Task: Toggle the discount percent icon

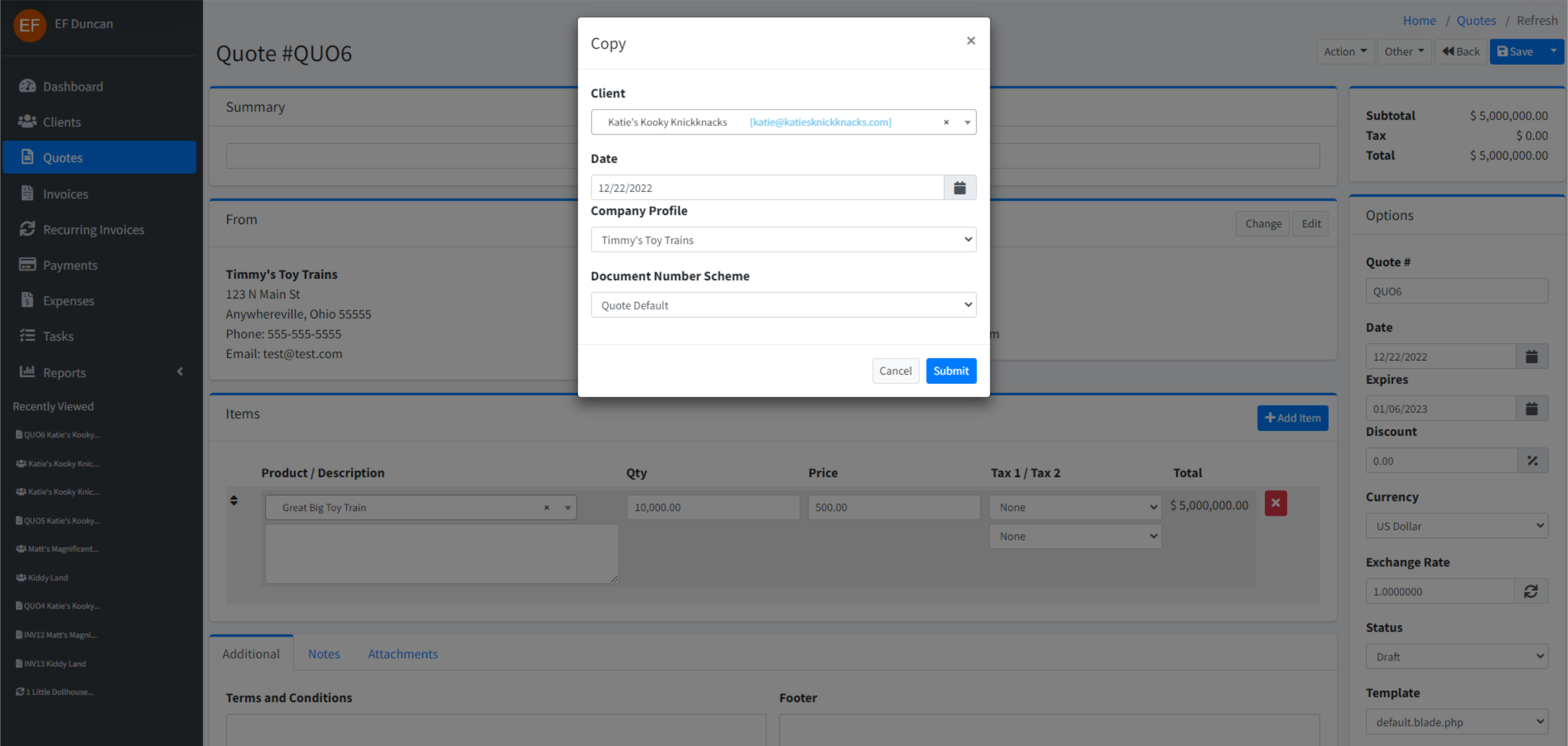Action: point(1532,461)
